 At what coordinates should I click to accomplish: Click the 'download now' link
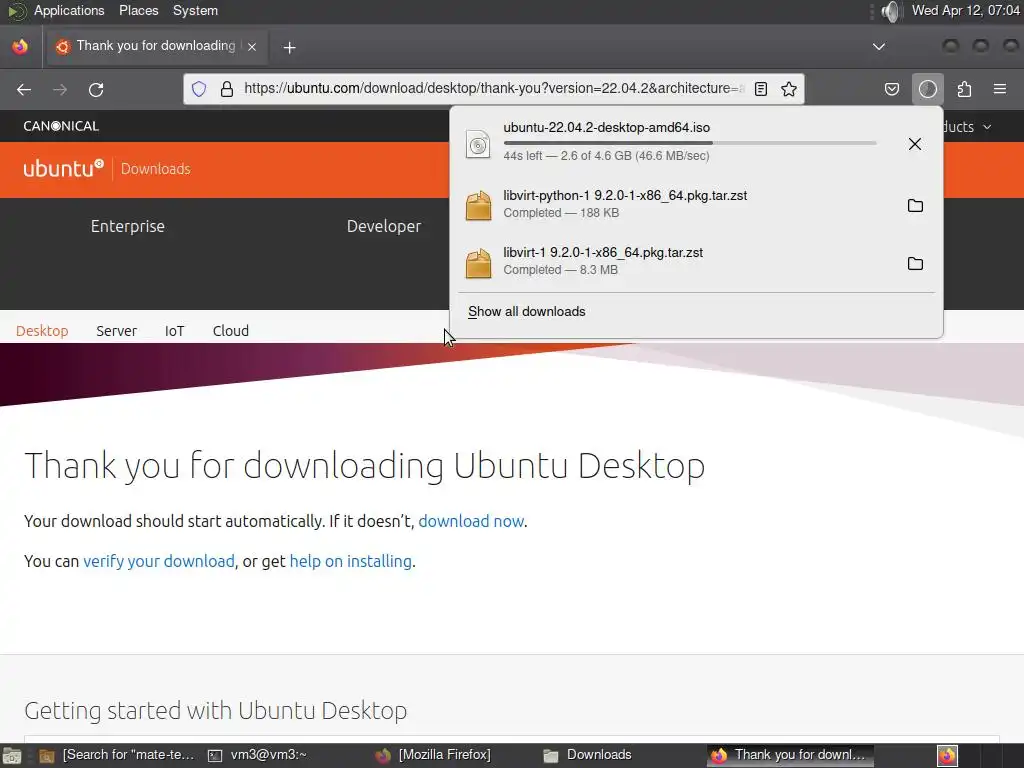pyautogui.click(x=471, y=521)
